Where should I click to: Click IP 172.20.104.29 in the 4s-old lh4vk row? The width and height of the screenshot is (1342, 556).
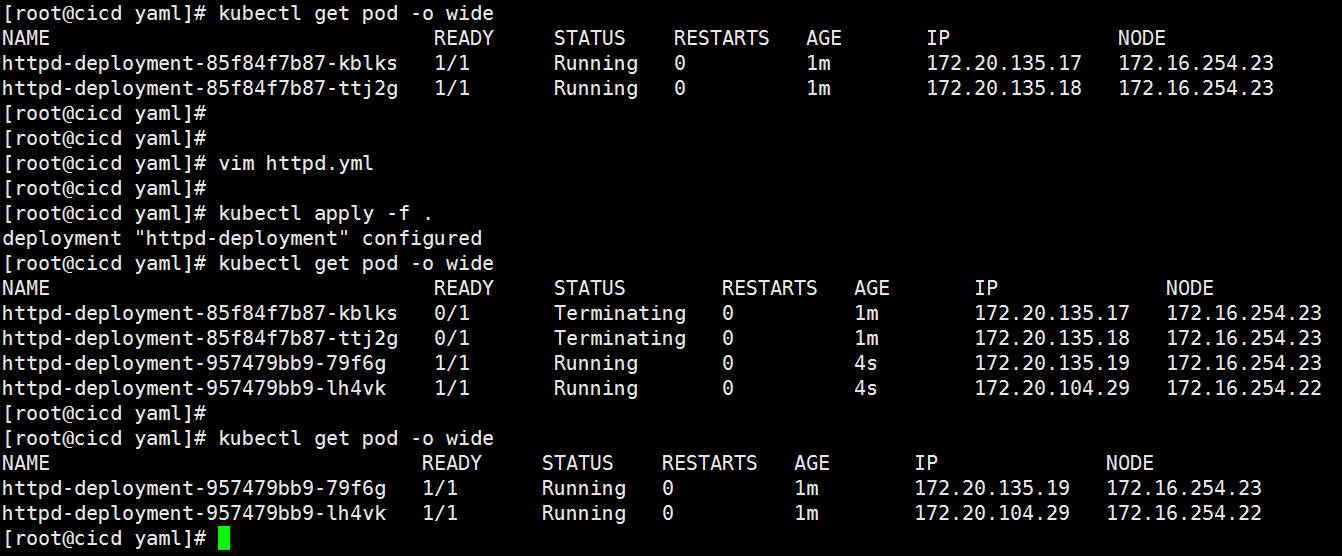coord(1052,388)
